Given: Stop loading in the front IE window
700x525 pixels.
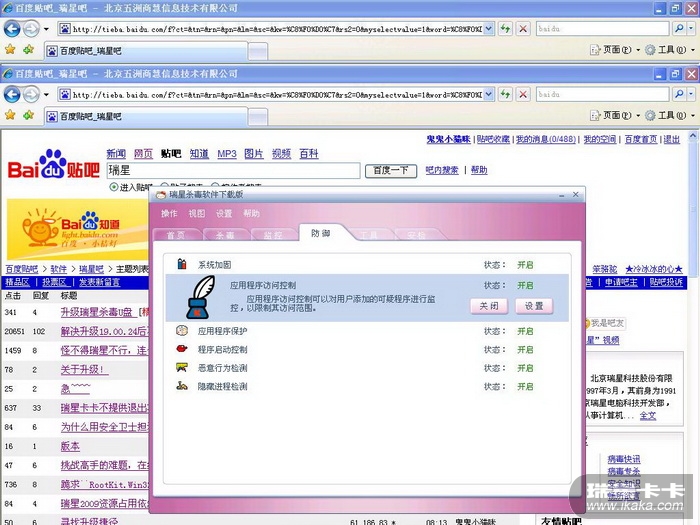Looking at the screenshot, I should pos(523,95).
